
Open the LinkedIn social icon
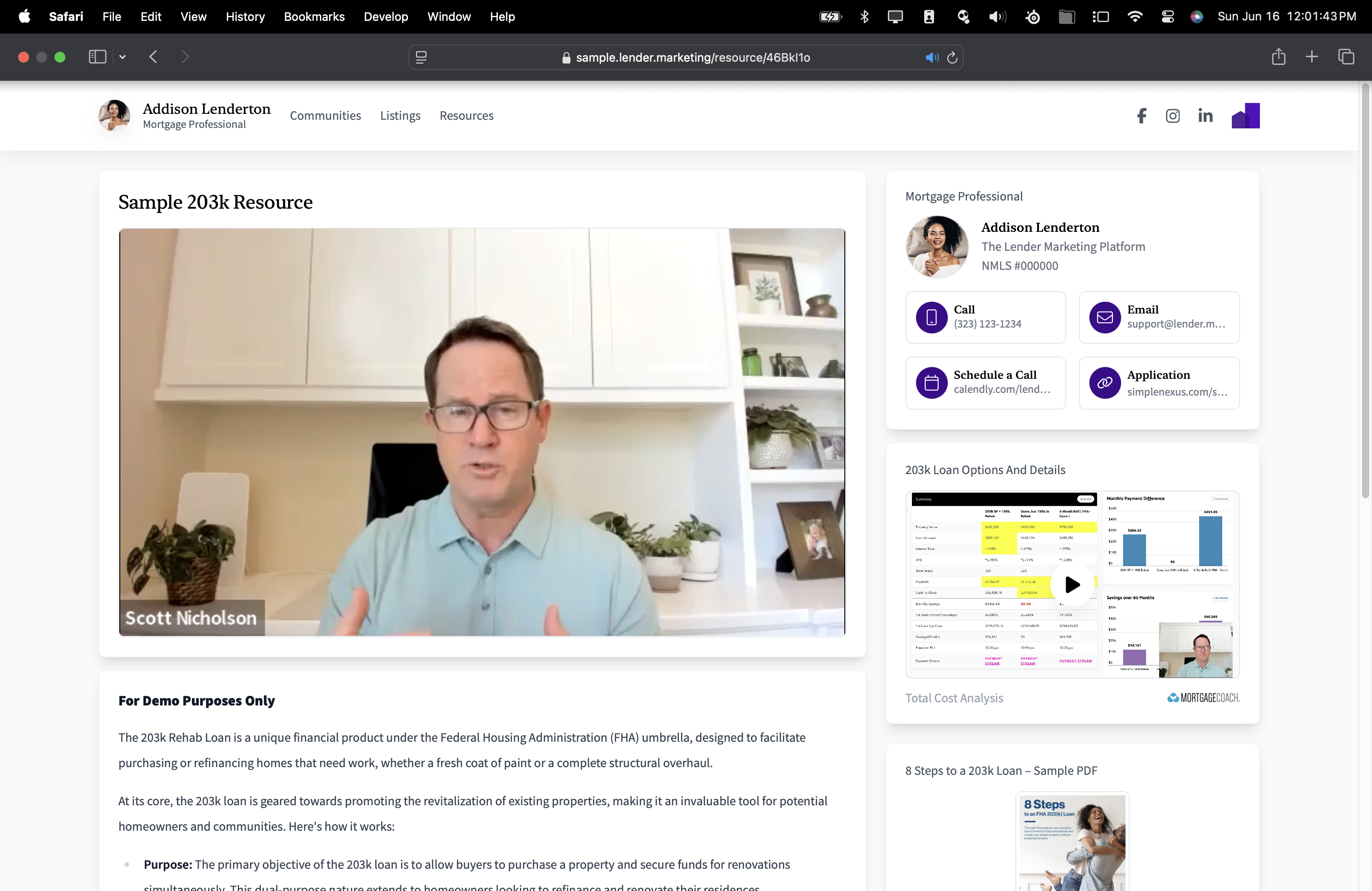pyautogui.click(x=1205, y=116)
